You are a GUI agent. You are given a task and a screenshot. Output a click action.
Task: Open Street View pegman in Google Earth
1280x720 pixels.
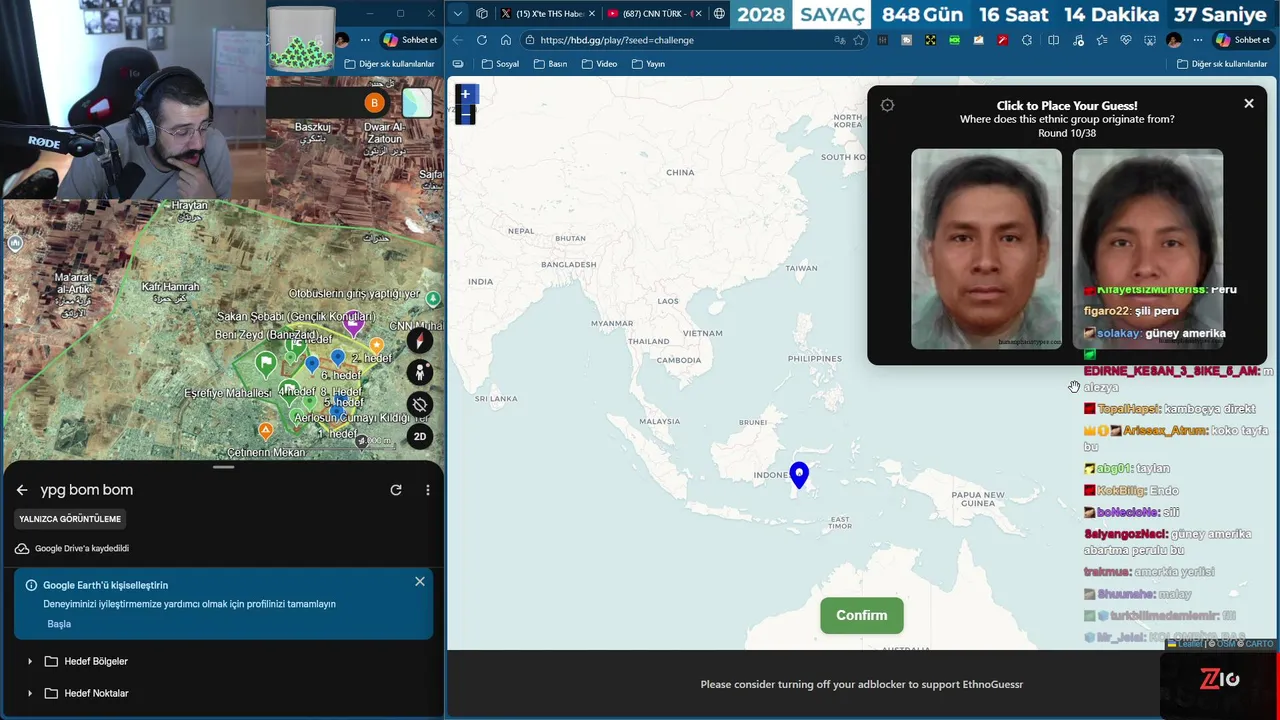(x=420, y=373)
